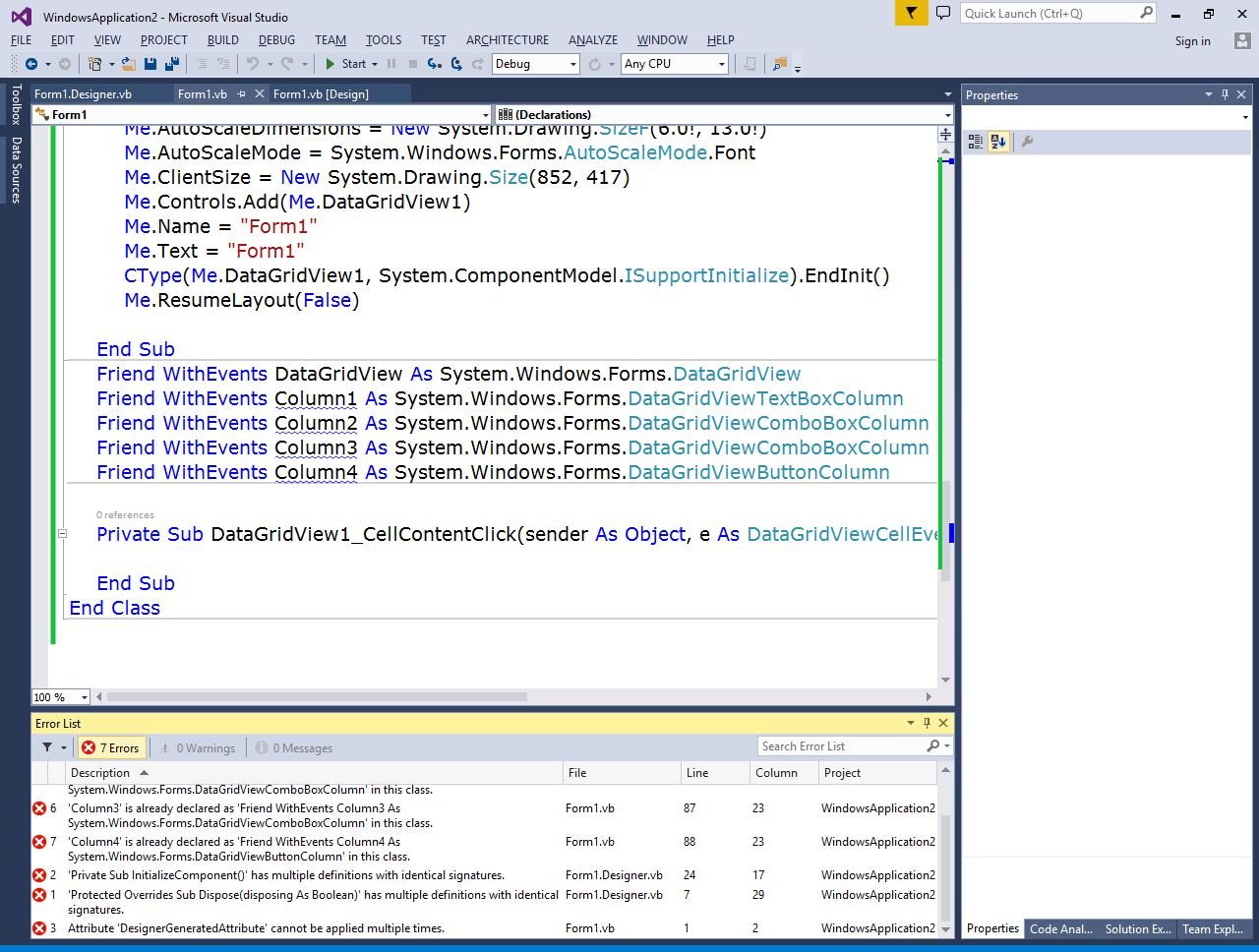Open the PROJECT menu

[x=163, y=40]
